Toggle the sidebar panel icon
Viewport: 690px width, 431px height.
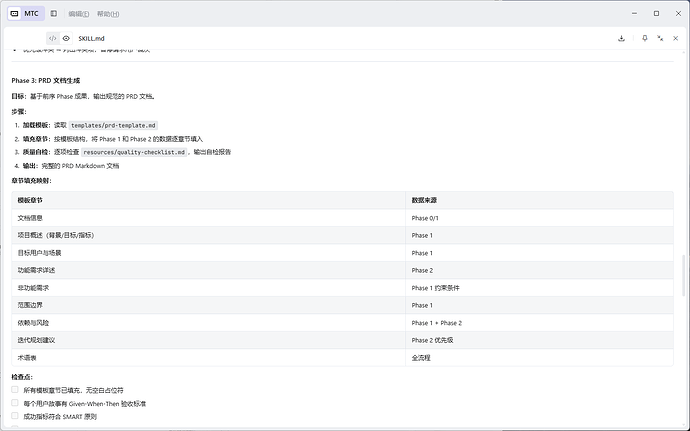(x=54, y=14)
